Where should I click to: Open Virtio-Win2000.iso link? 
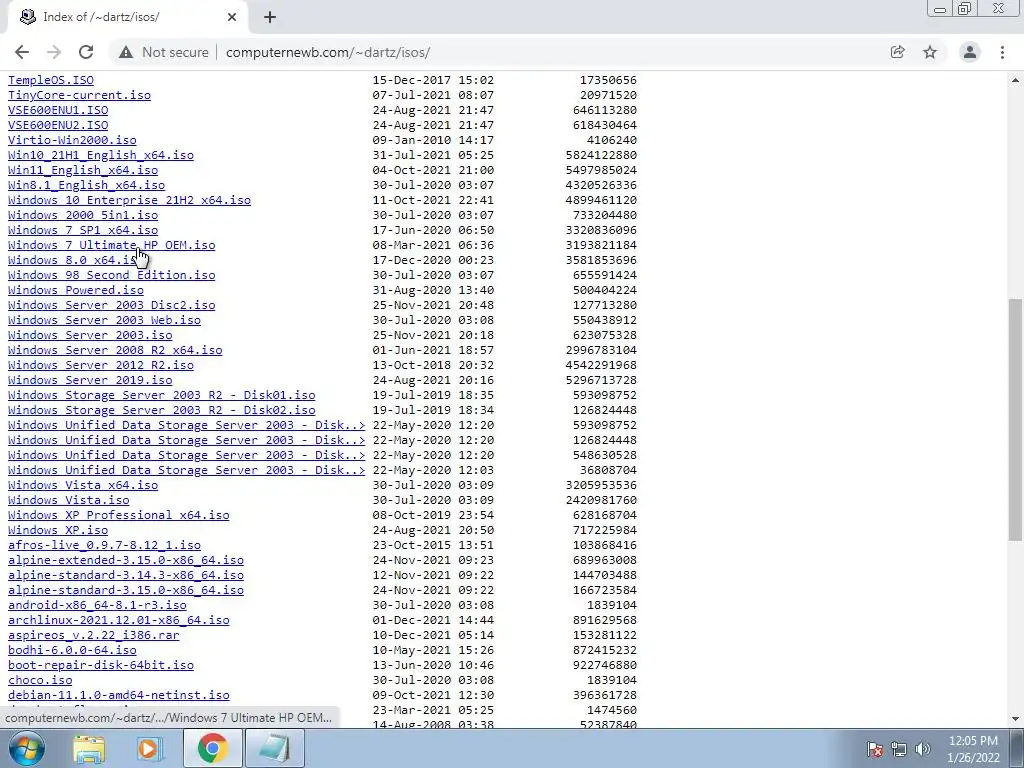(x=72, y=140)
